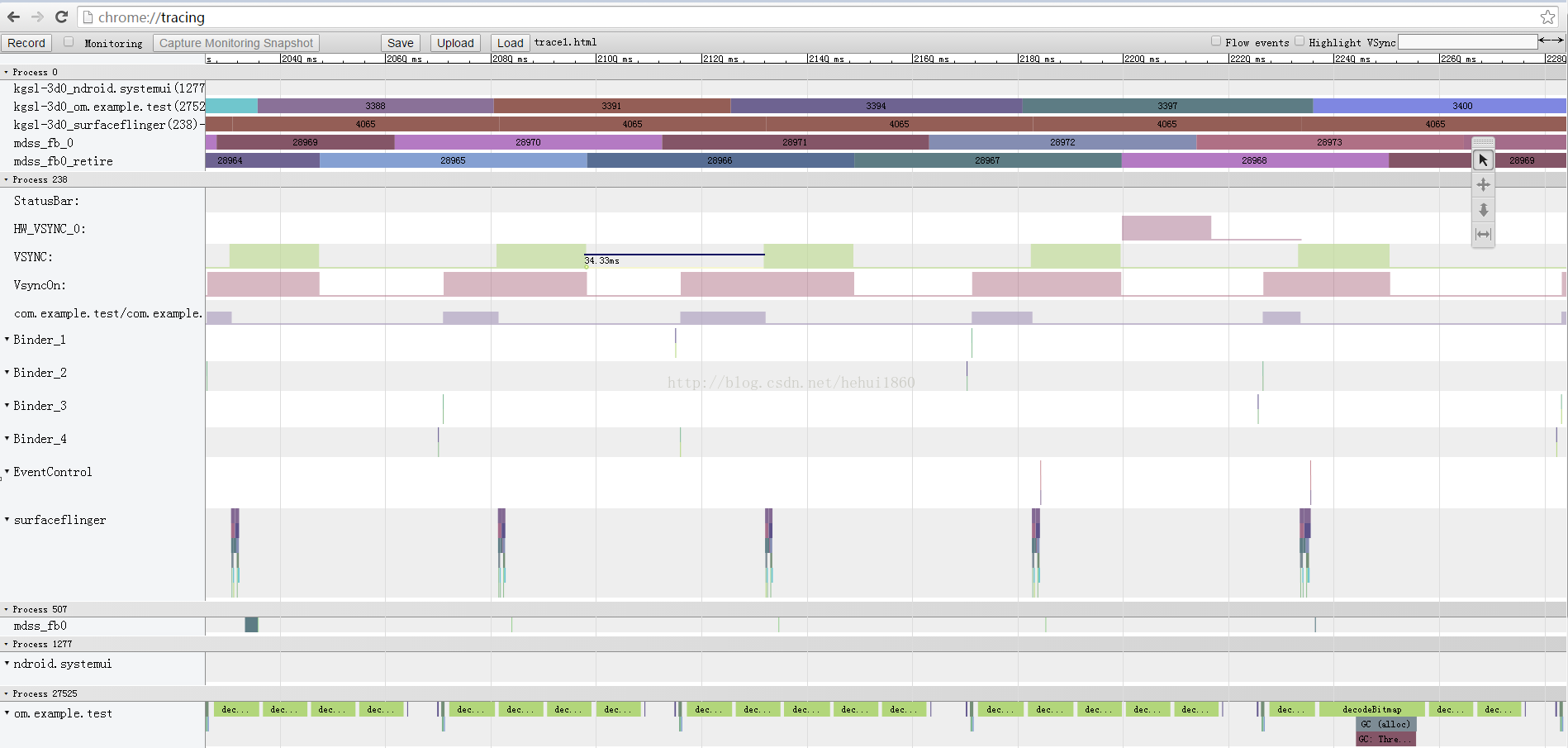
Task: Click the Save button
Action: (401, 43)
